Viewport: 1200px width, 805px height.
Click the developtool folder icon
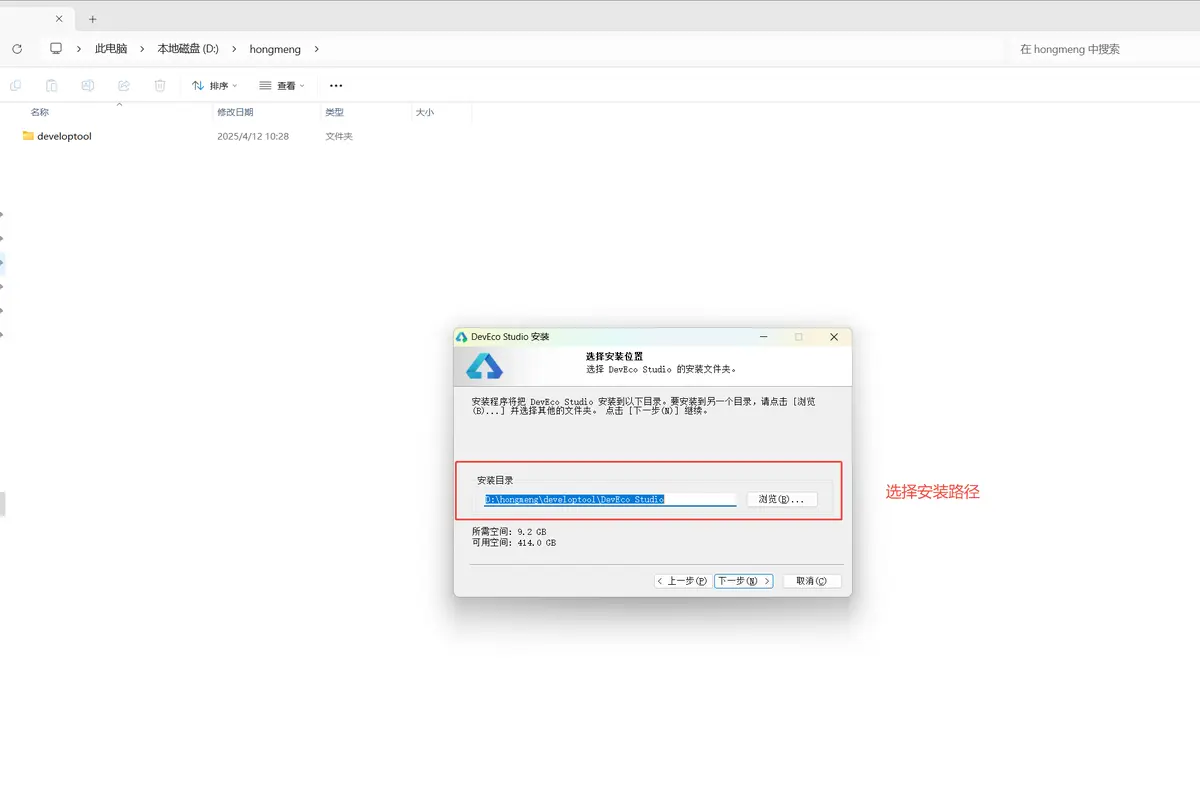click(x=28, y=136)
